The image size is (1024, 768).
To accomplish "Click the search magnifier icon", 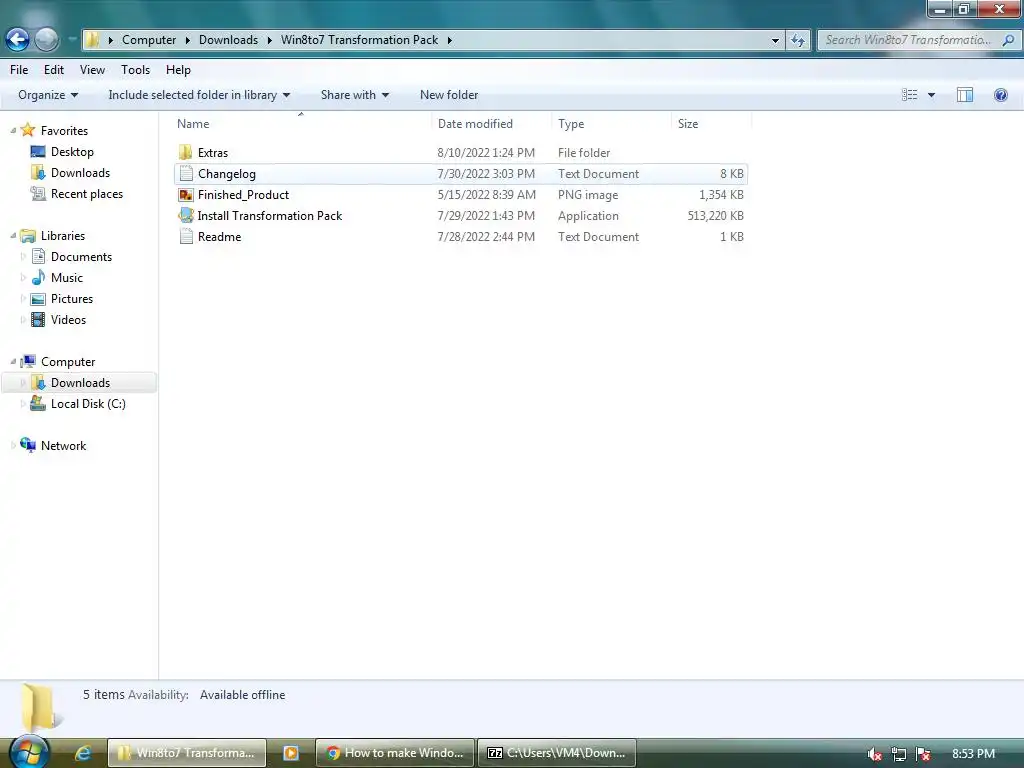I will click(x=1008, y=40).
